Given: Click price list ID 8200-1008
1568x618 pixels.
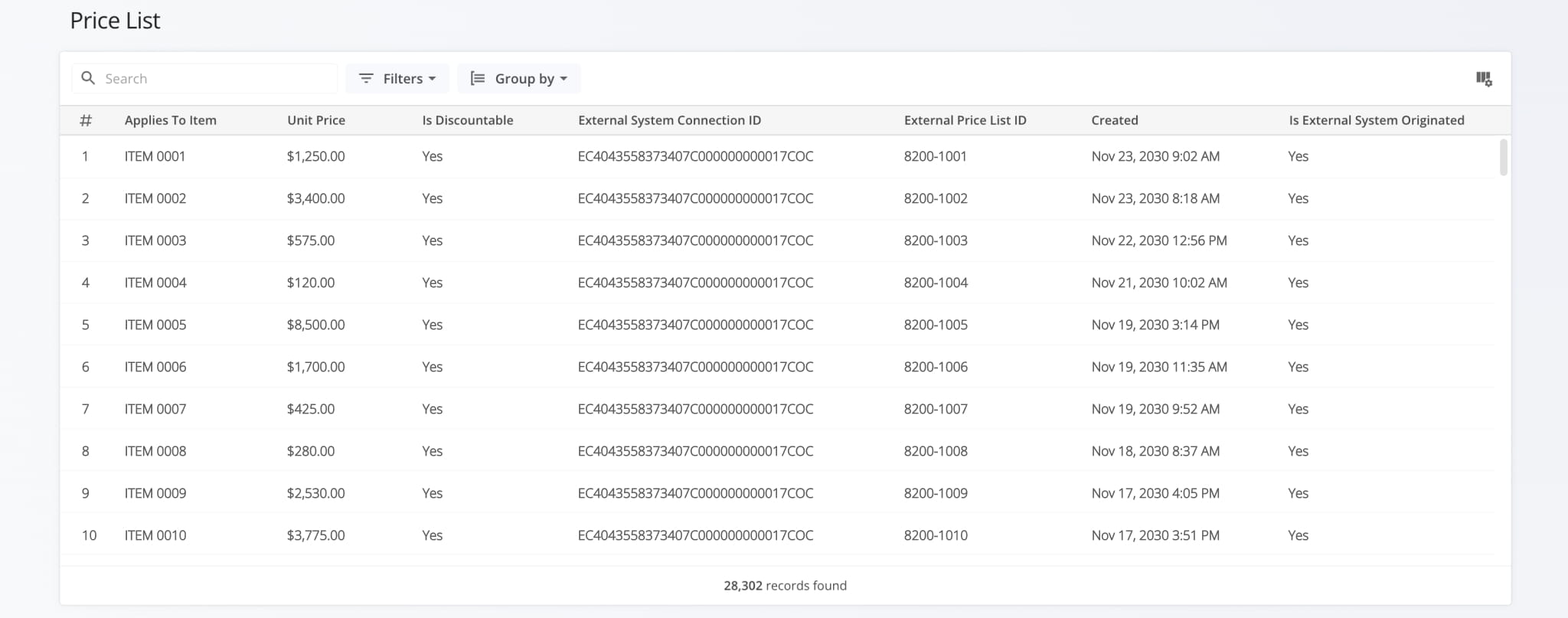Looking at the screenshot, I should [x=936, y=451].
